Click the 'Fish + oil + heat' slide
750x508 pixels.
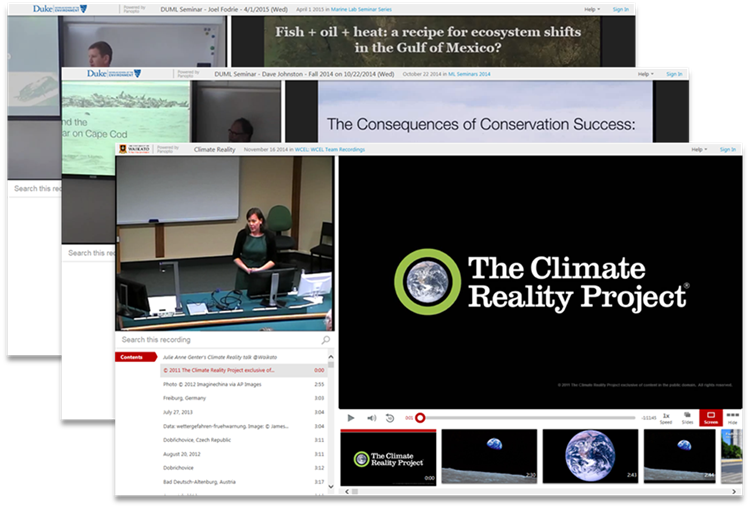click(432, 41)
